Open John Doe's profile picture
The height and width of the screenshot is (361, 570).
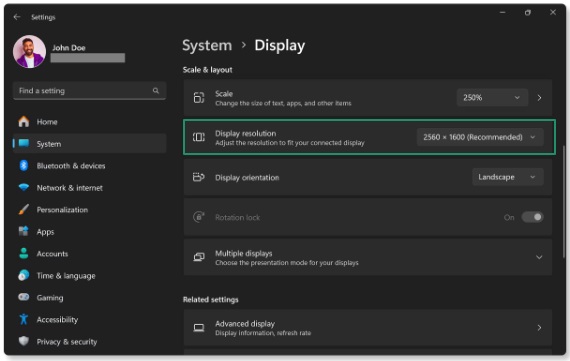tap(29, 52)
